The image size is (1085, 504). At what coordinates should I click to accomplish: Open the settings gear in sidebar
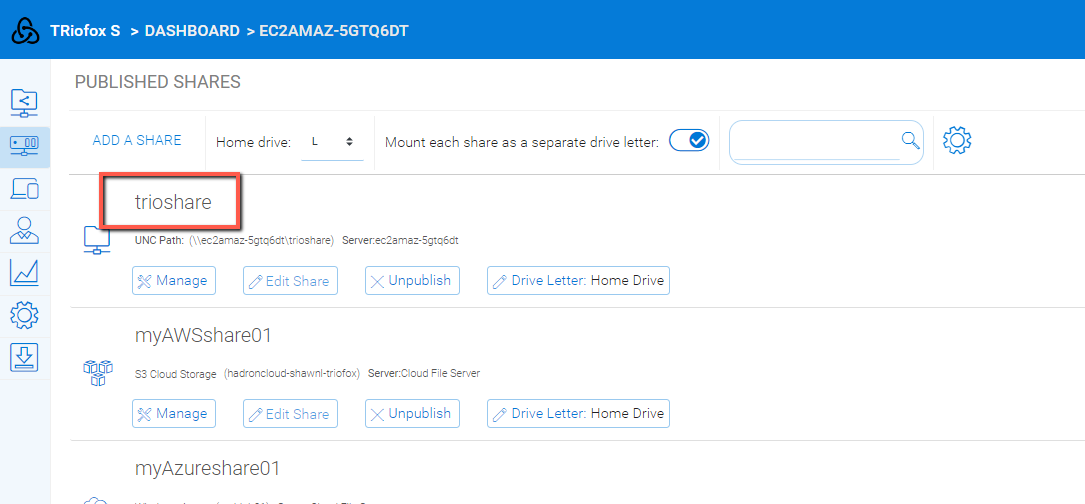pyautogui.click(x=25, y=315)
